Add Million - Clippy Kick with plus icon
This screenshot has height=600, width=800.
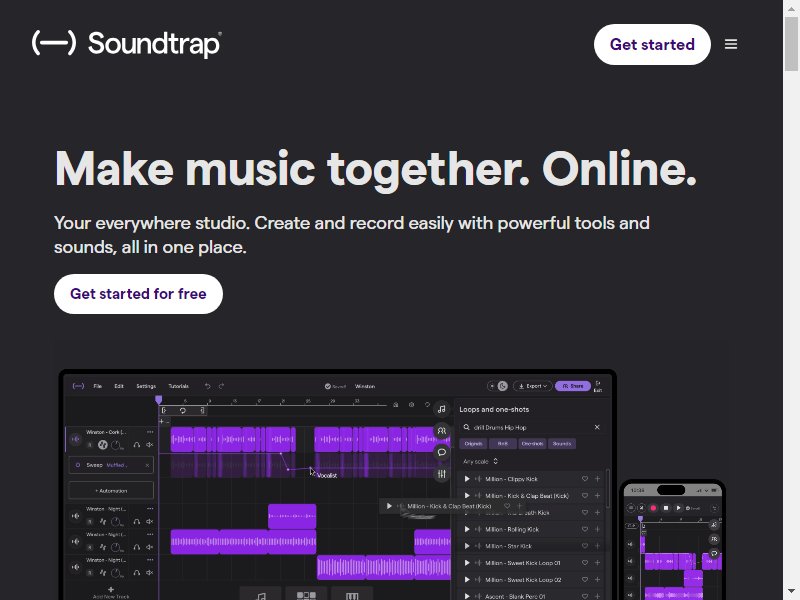coord(597,479)
